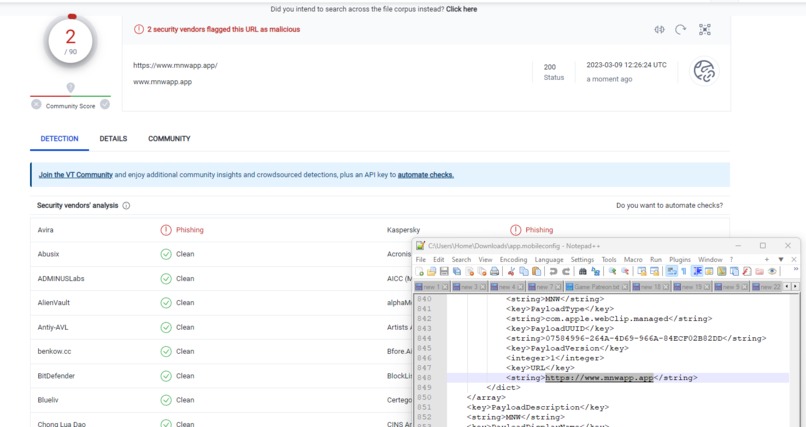
Task: Save all files in Notepad++ toolbar
Action: point(457,271)
